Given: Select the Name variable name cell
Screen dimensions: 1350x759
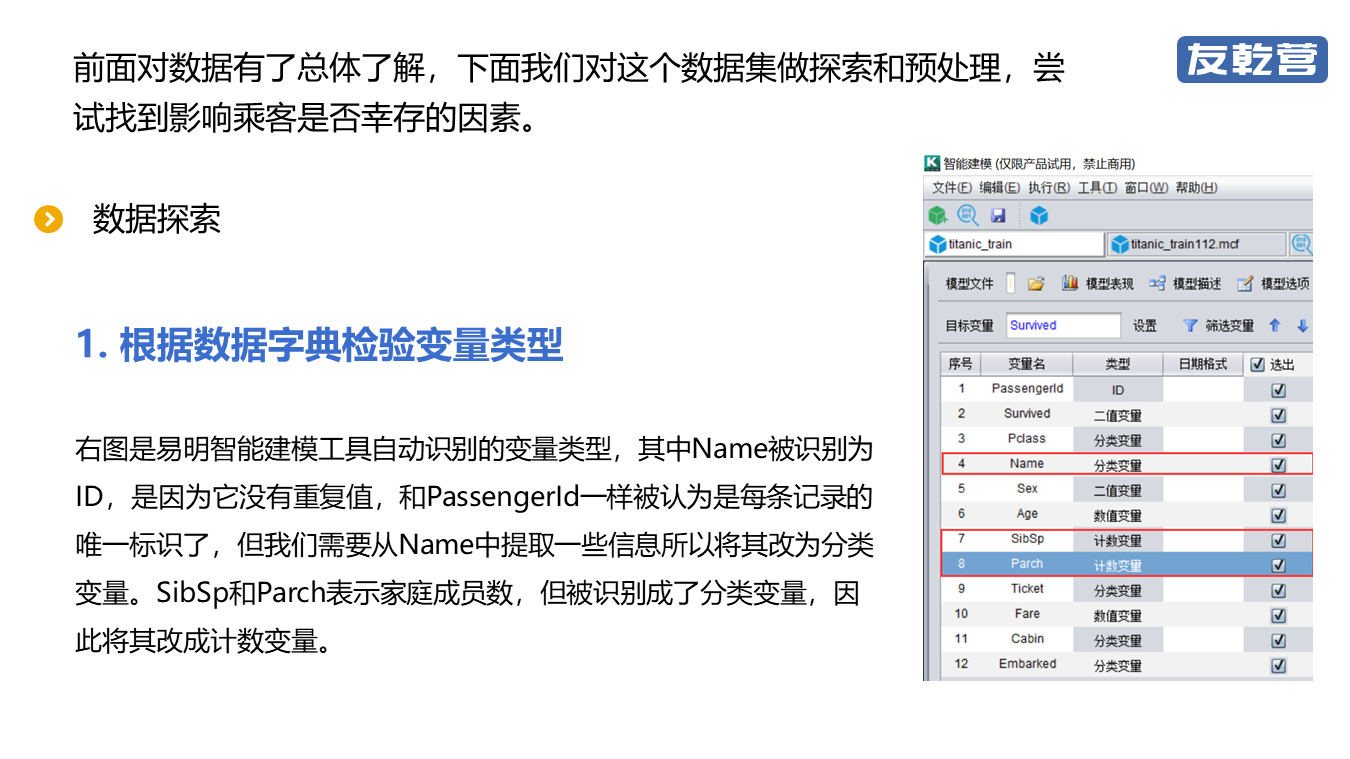Looking at the screenshot, I should pyautogui.click(x=1027, y=464).
